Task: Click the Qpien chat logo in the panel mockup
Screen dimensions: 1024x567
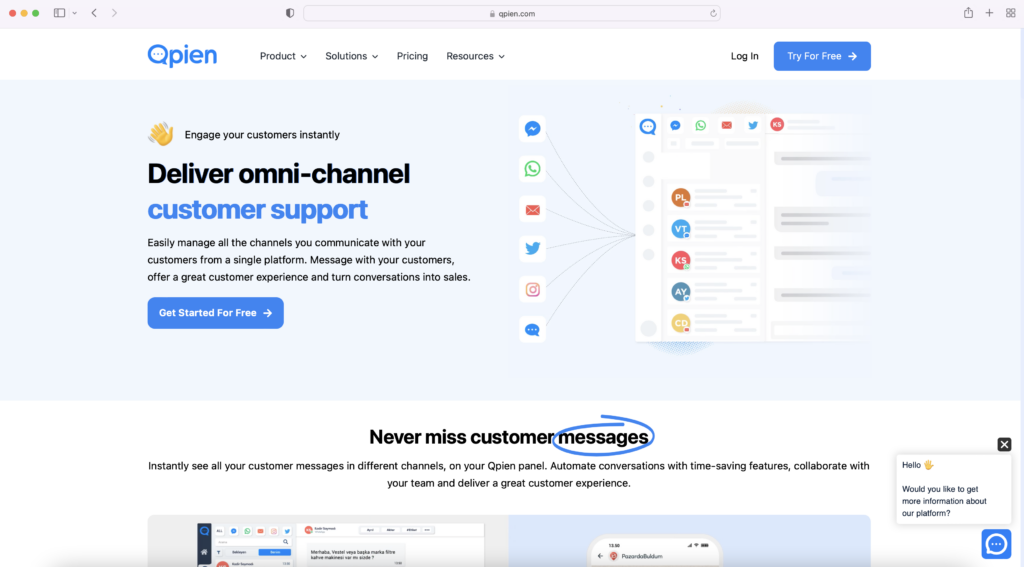Action: (647, 127)
